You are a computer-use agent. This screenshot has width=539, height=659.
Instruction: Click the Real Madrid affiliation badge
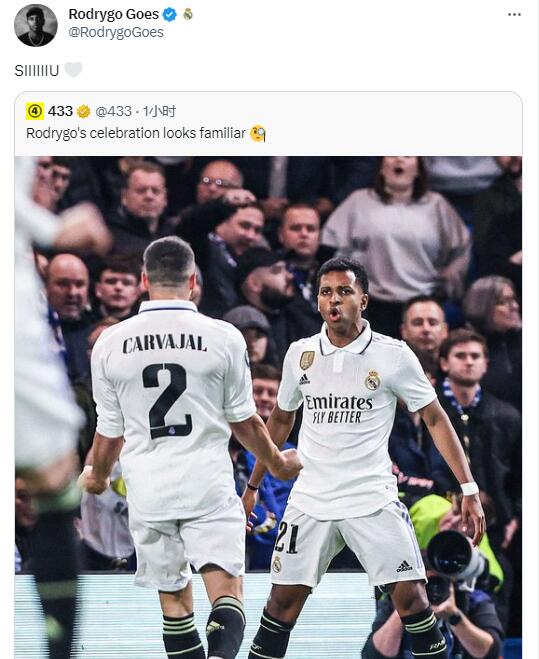tap(188, 15)
